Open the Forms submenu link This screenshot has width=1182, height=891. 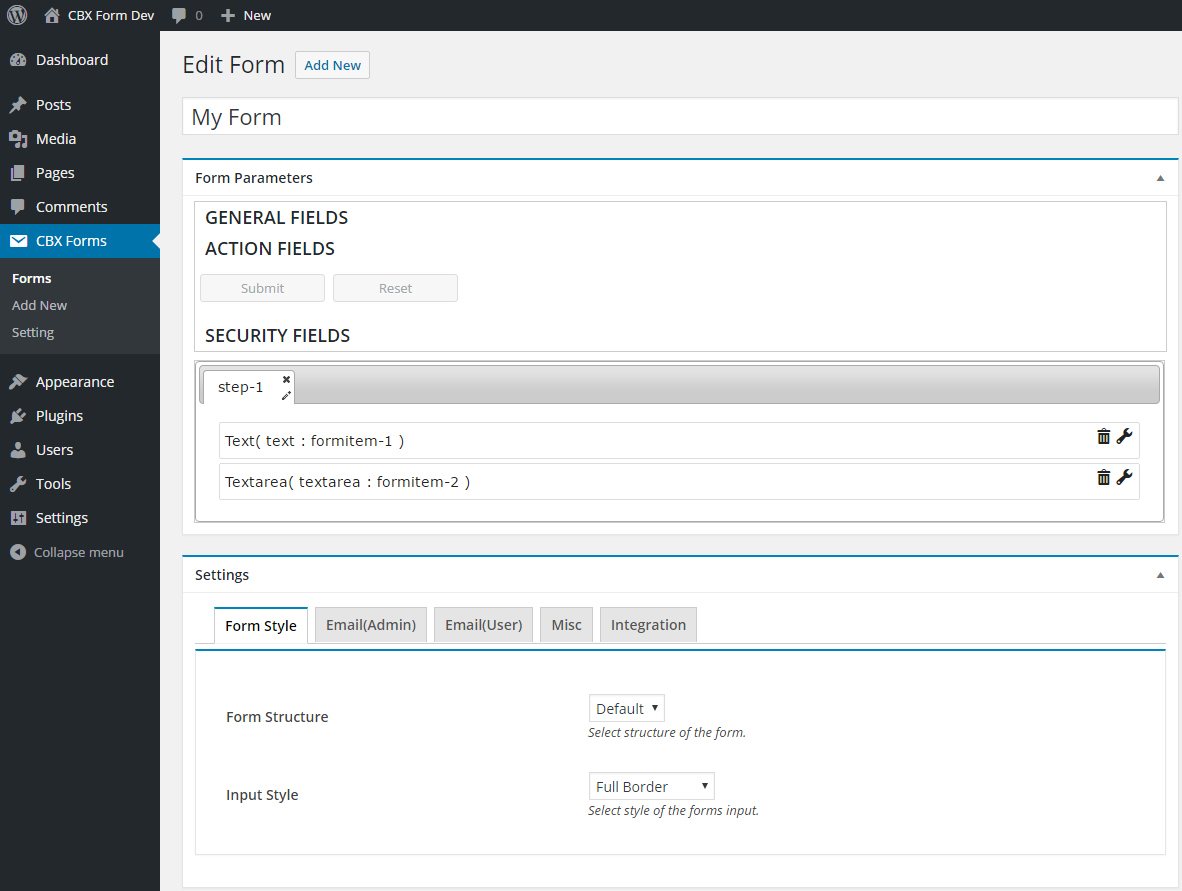point(32,279)
